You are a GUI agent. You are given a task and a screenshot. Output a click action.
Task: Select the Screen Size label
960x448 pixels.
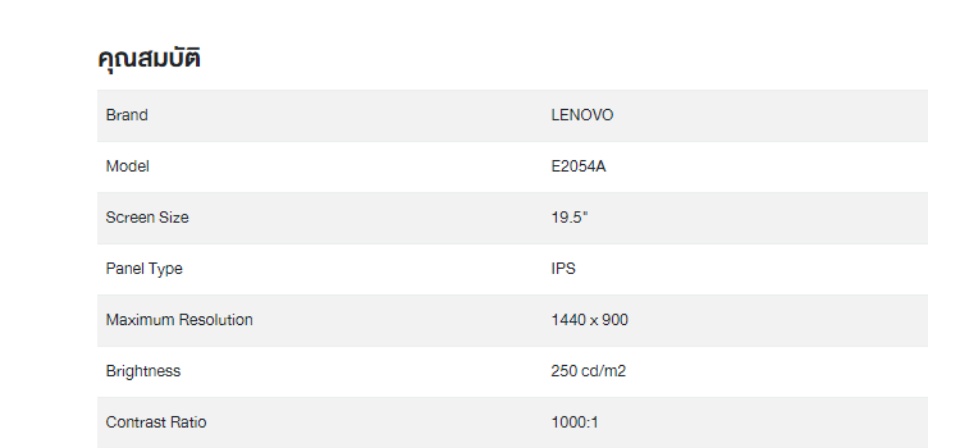pyautogui.click(x=147, y=218)
